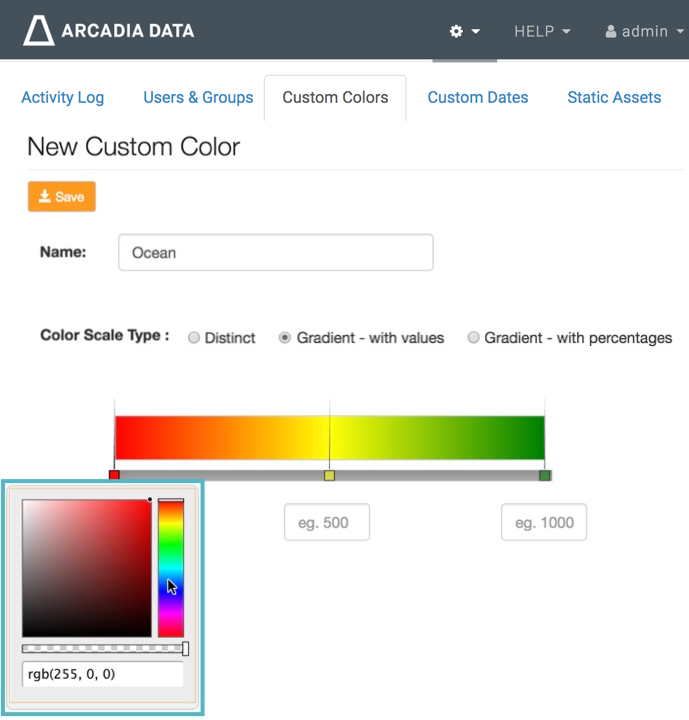Screen dimensions: 689x720
Task: Click the red gradient stop marker
Action: click(114, 475)
